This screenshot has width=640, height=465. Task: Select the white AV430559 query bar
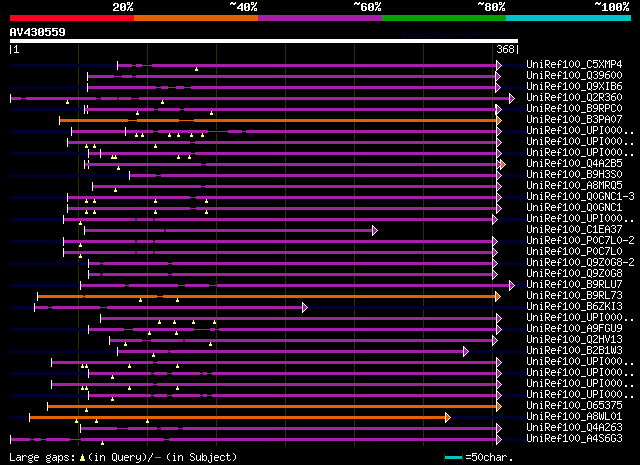(264, 41)
